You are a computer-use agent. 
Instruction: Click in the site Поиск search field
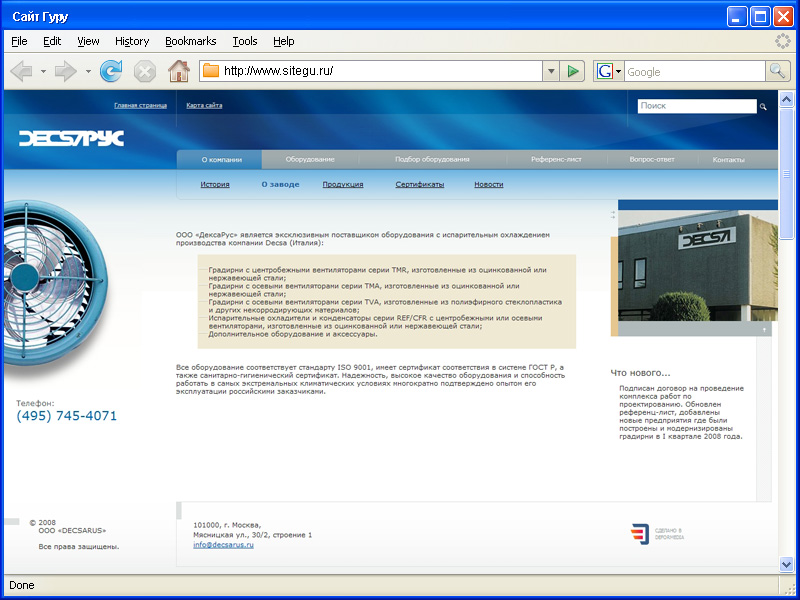pyautogui.click(x=697, y=106)
